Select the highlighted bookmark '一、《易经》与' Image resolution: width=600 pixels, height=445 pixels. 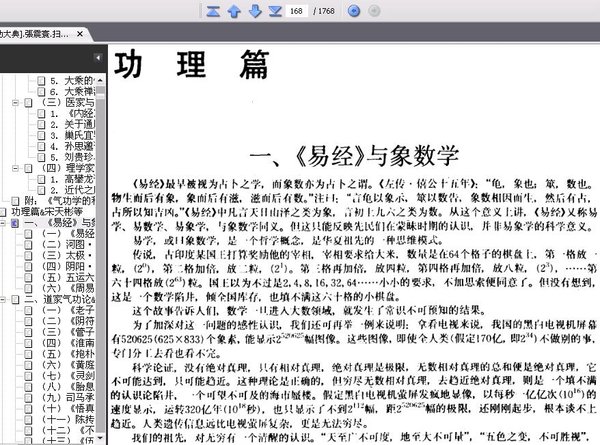[59, 222]
